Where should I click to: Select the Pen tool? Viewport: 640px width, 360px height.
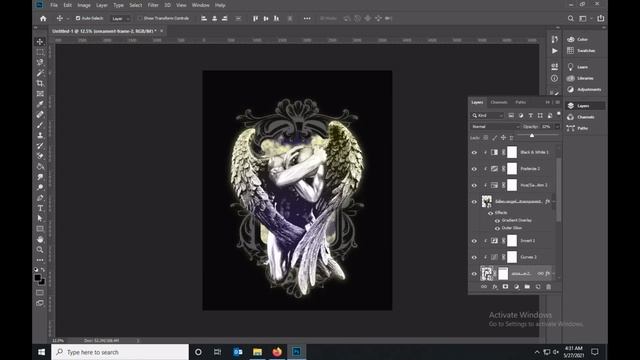(x=40, y=198)
